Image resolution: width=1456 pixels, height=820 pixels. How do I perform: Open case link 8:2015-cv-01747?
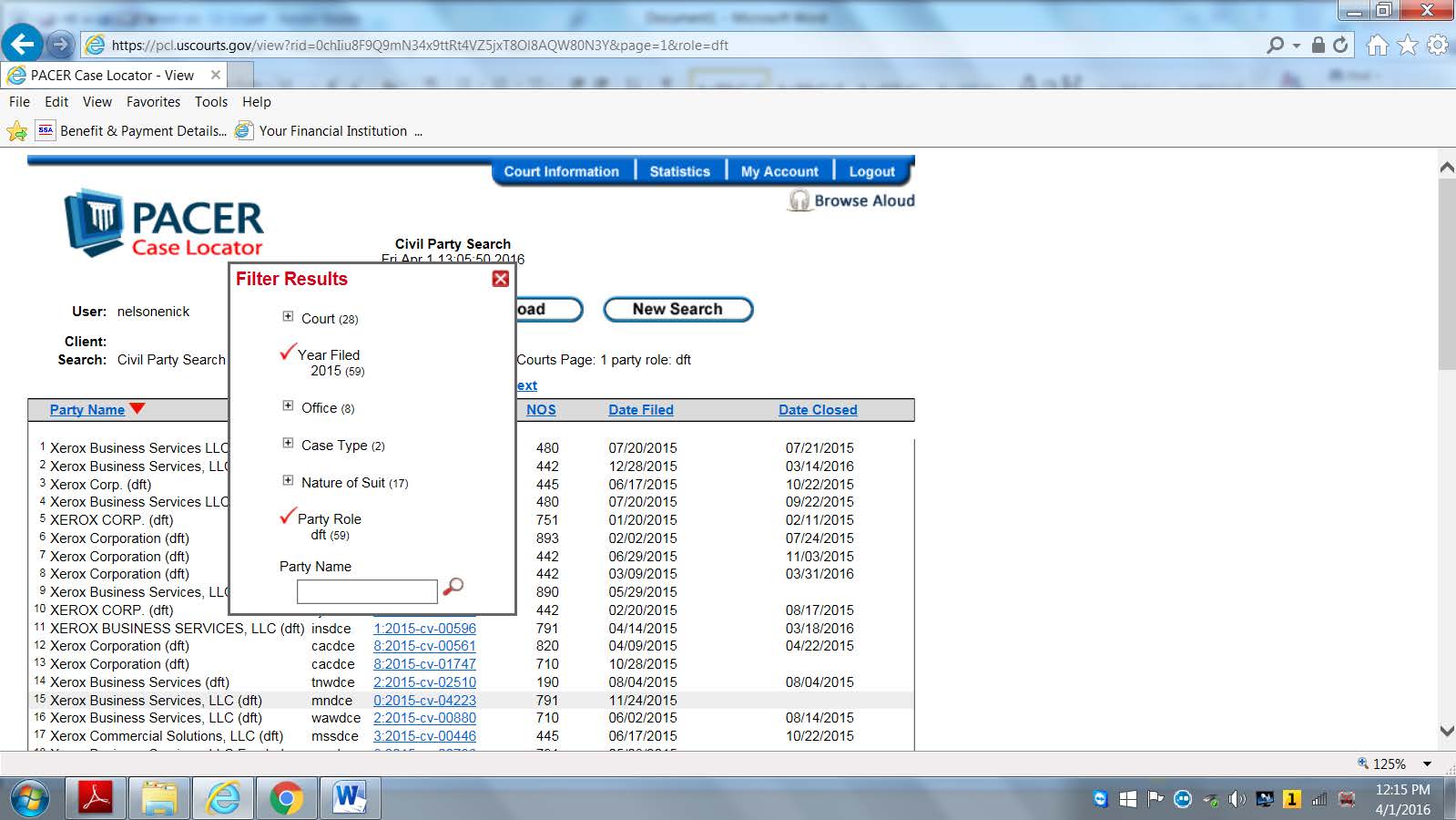click(x=424, y=664)
